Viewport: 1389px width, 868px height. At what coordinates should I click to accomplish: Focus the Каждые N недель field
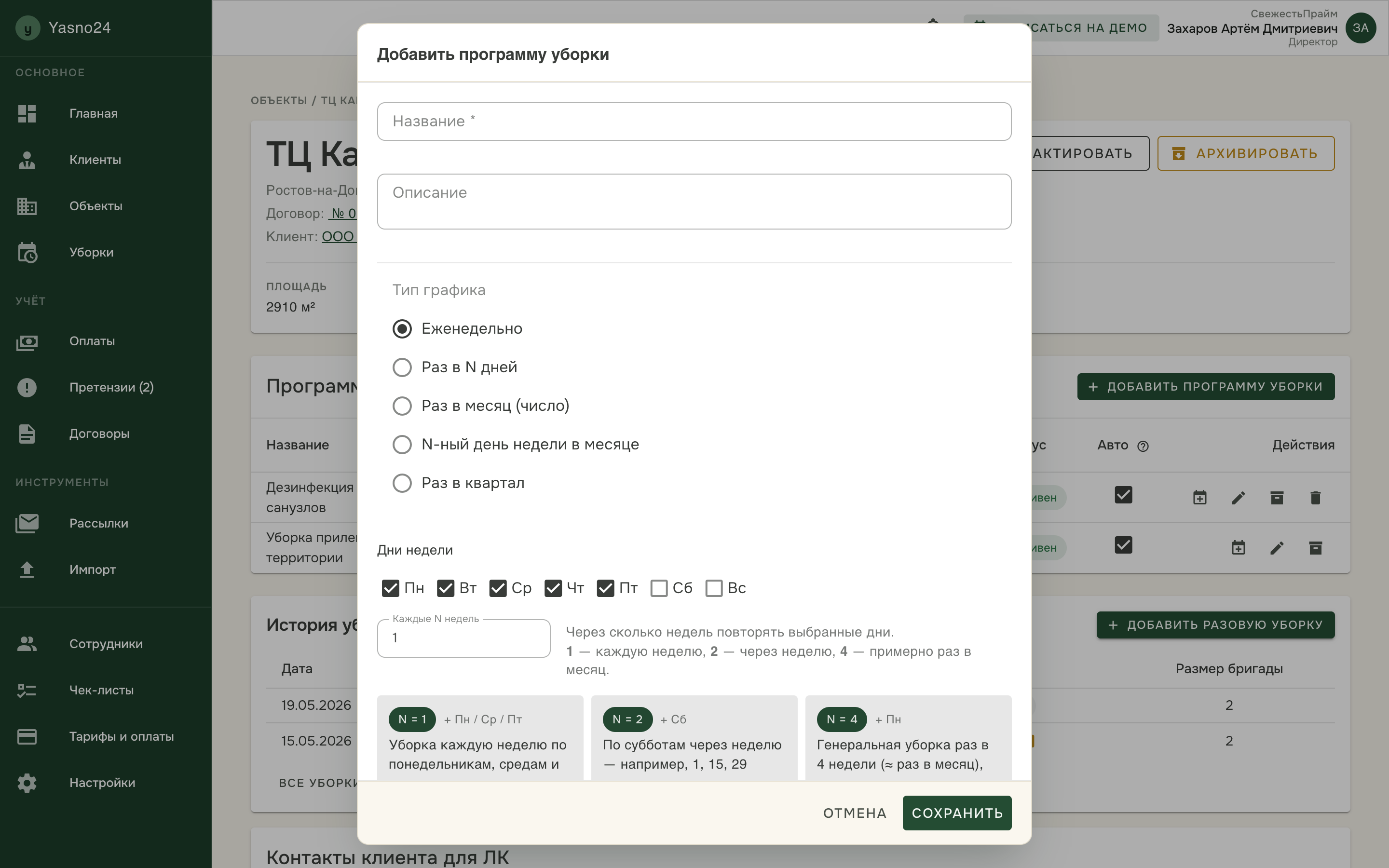pyautogui.click(x=464, y=638)
